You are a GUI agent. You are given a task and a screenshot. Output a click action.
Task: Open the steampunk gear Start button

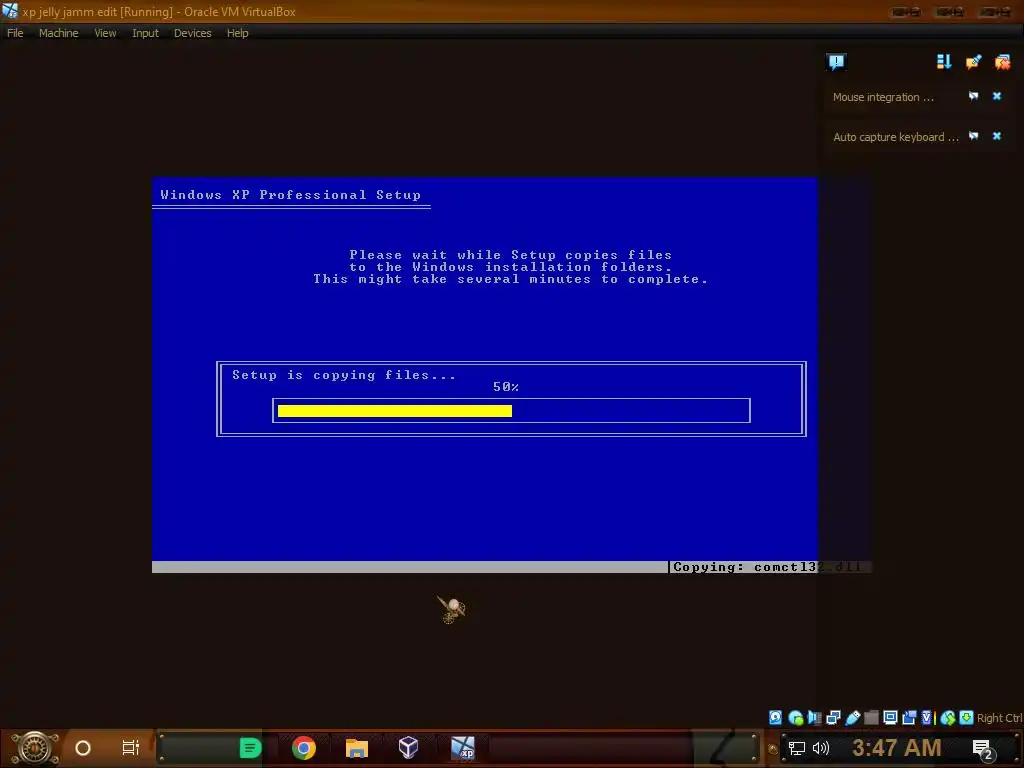tap(35, 748)
